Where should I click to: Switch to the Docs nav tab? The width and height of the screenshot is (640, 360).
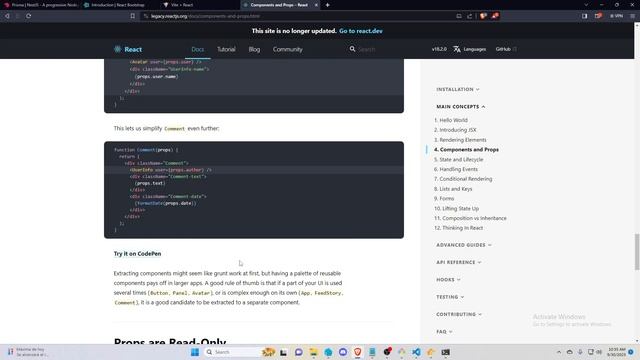pyautogui.click(x=198, y=49)
